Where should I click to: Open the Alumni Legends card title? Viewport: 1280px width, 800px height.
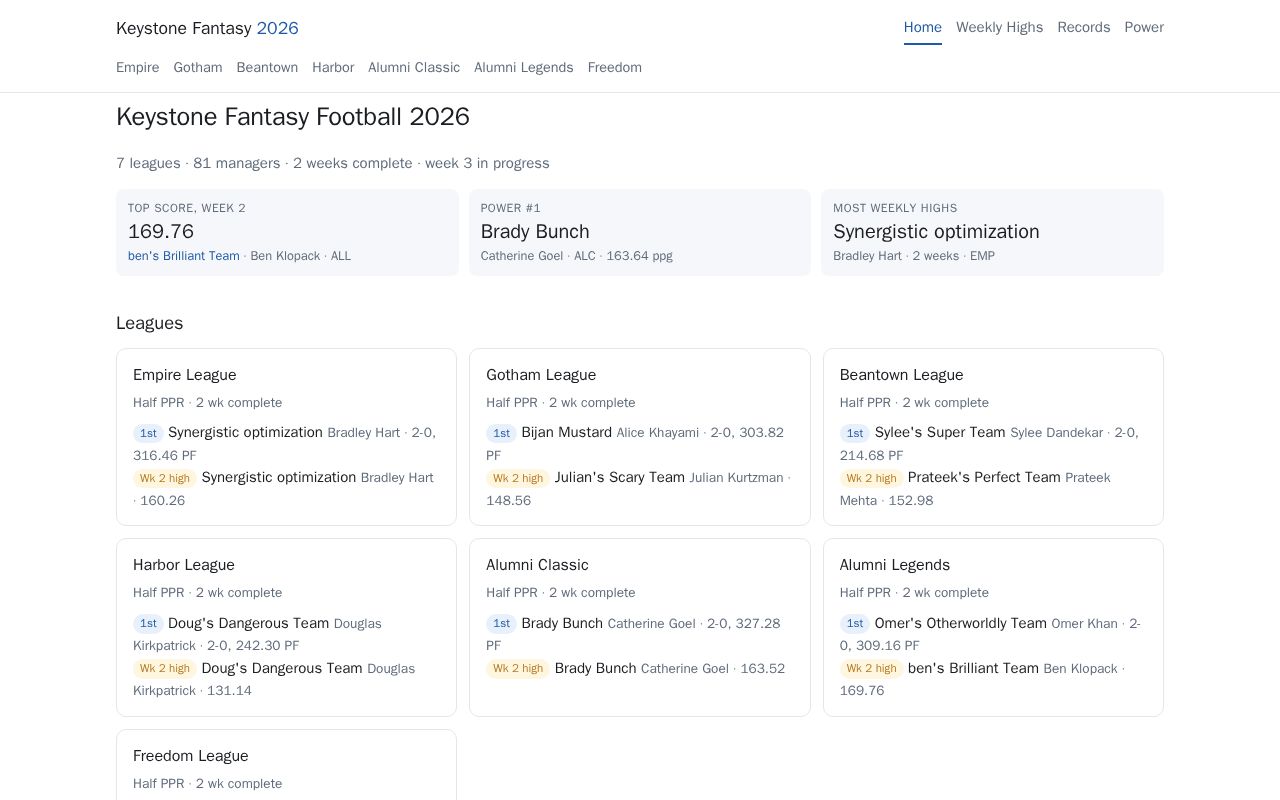click(x=895, y=565)
